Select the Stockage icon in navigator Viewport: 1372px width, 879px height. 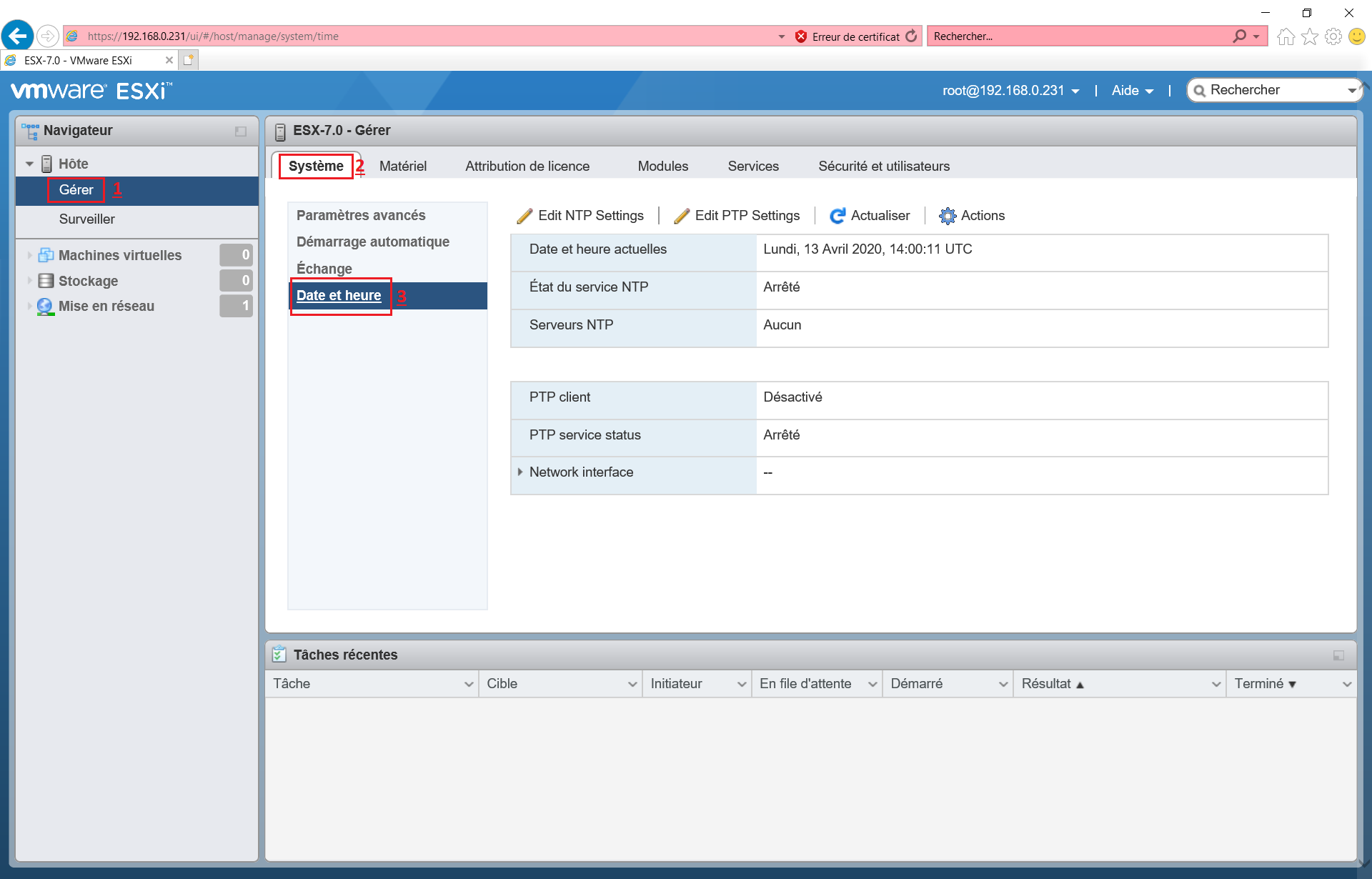46,281
